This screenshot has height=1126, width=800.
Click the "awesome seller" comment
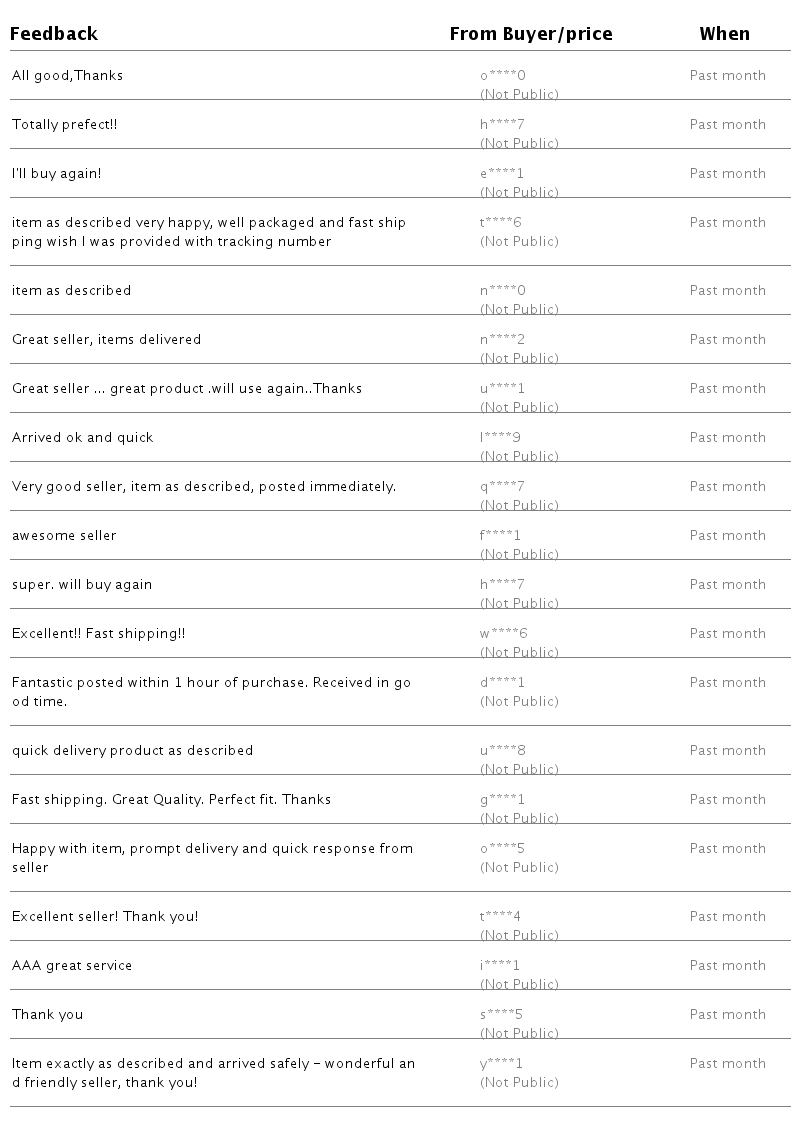tap(64, 536)
